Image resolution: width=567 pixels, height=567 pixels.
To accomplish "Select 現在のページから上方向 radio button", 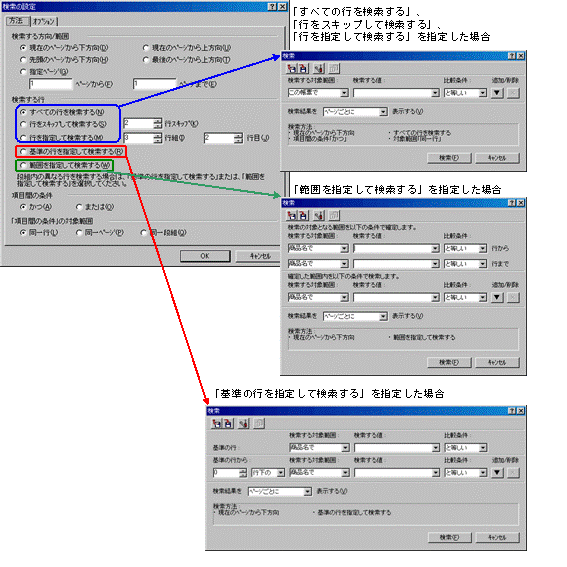I will click(x=146, y=47).
